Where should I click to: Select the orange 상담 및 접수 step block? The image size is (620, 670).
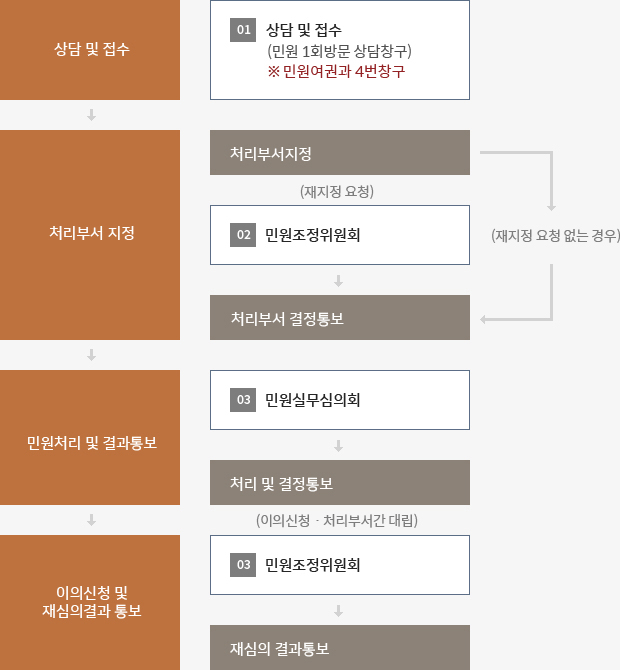pyautogui.click(x=90, y=50)
